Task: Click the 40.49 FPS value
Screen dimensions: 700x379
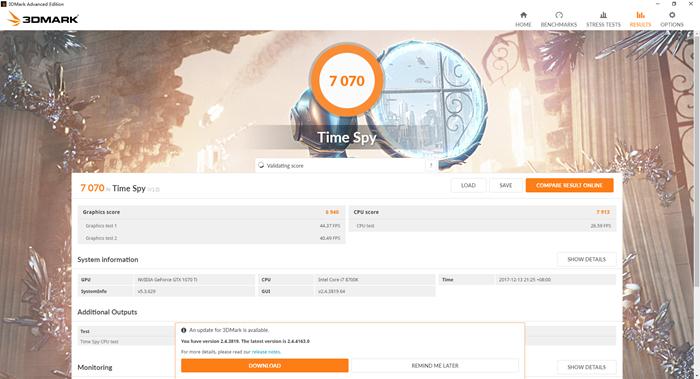Action: 330,238
